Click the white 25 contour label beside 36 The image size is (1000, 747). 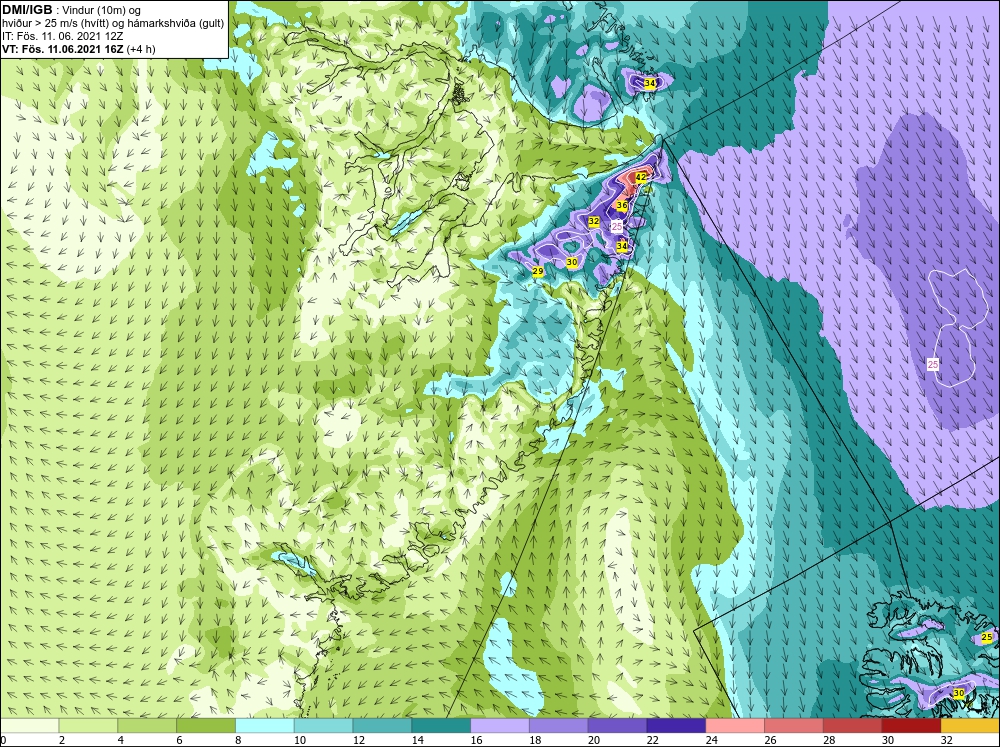click(x=617, y=226)
